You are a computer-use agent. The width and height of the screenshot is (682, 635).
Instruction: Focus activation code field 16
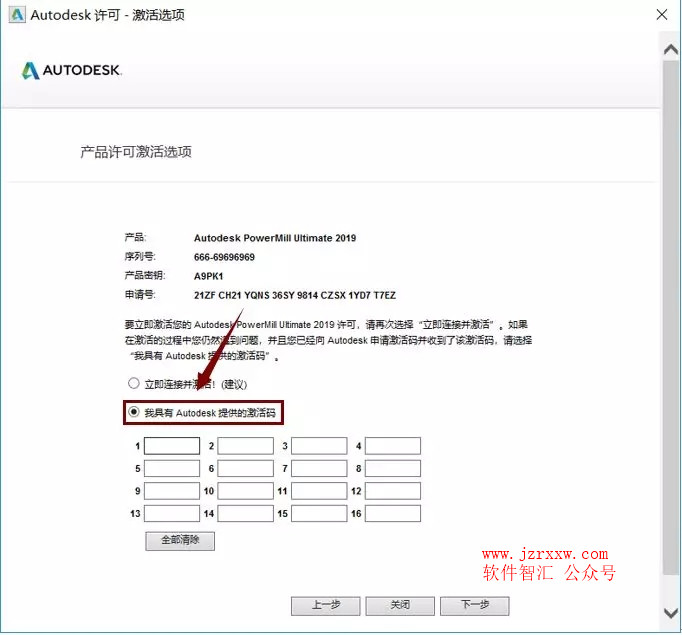point(393,514)
